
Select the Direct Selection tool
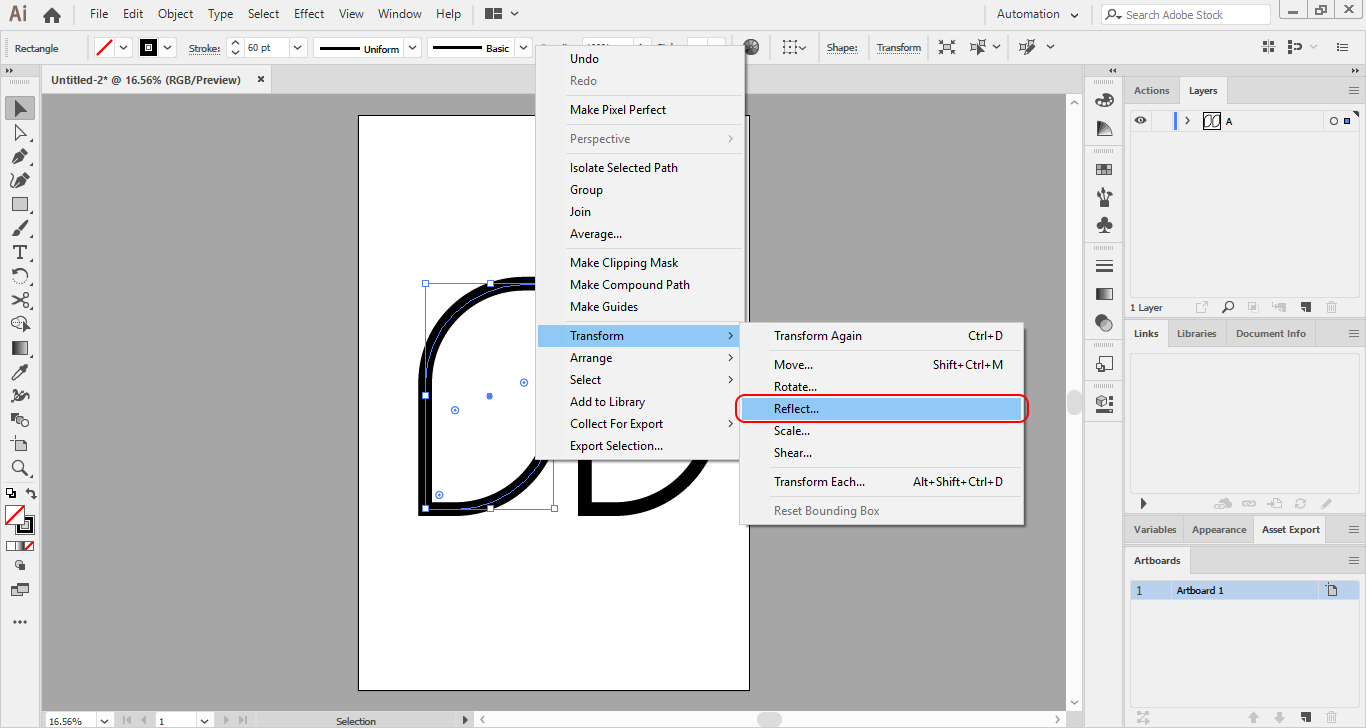20,132
